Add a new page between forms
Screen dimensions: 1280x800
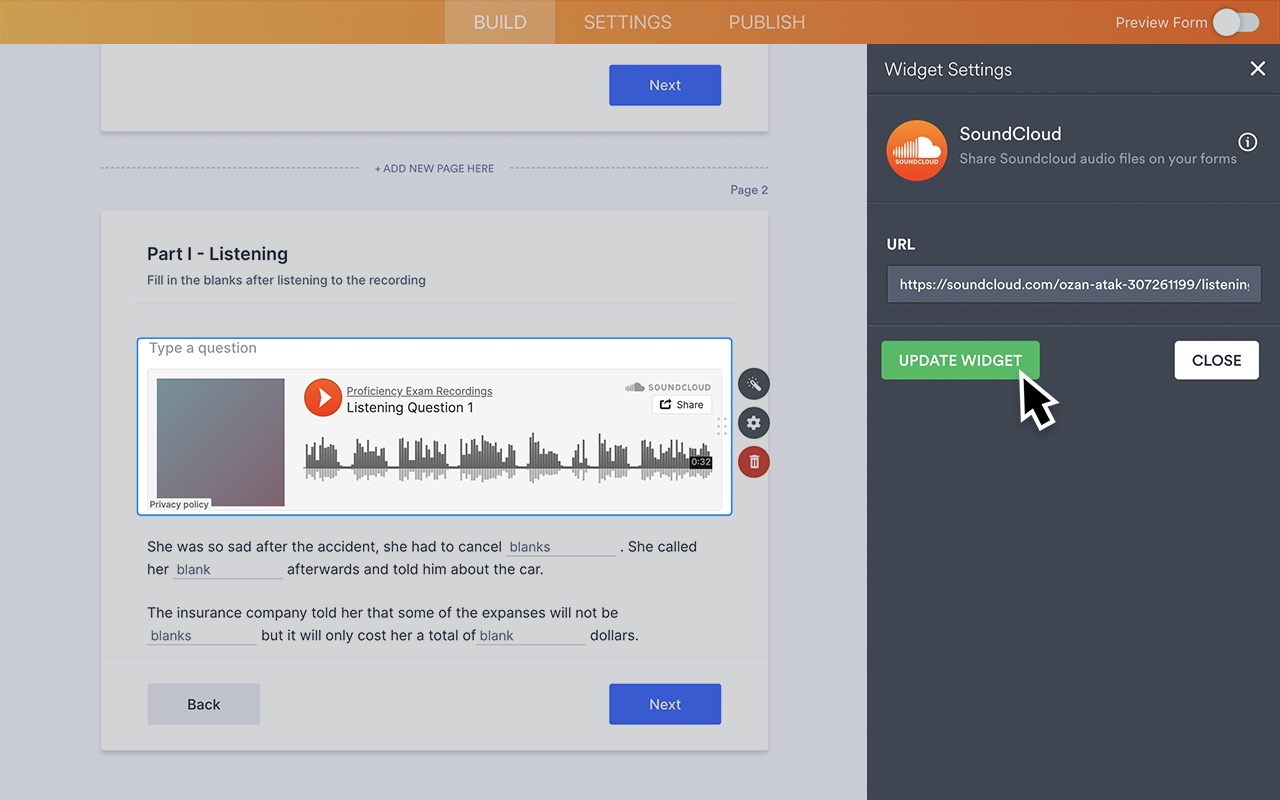434,168
